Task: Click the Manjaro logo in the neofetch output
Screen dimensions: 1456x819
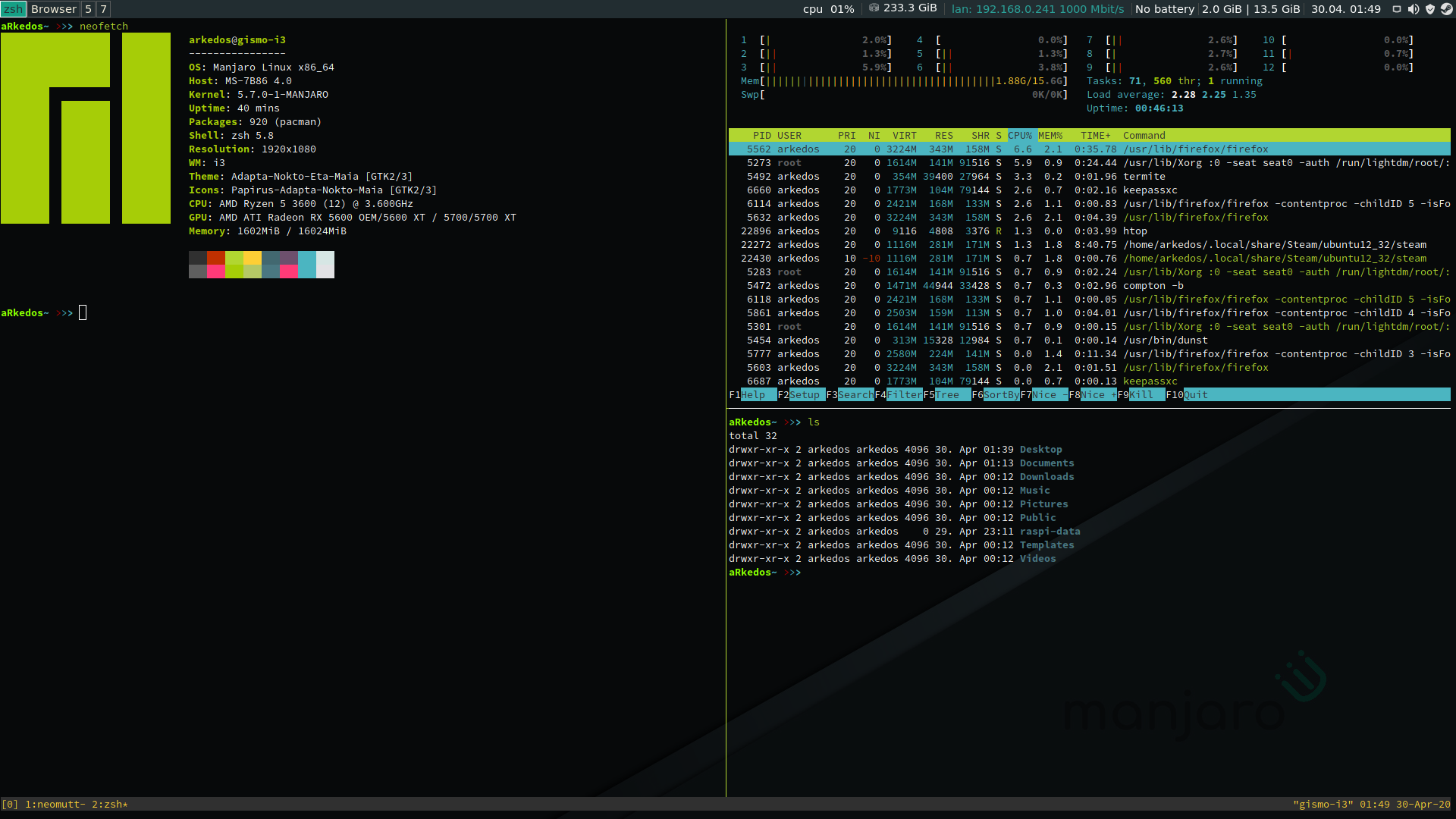Action: pos(86,128)
